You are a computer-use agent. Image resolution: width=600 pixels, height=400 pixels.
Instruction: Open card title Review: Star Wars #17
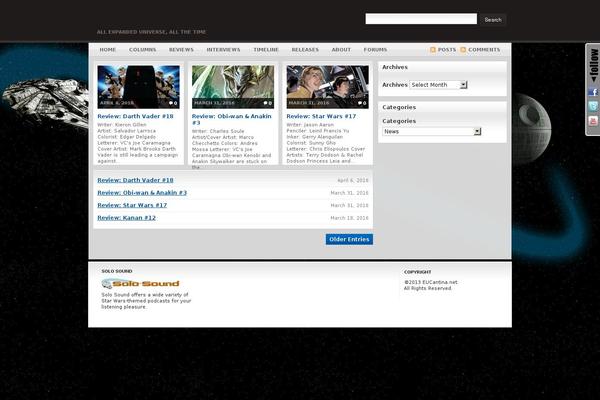(321, 116)
